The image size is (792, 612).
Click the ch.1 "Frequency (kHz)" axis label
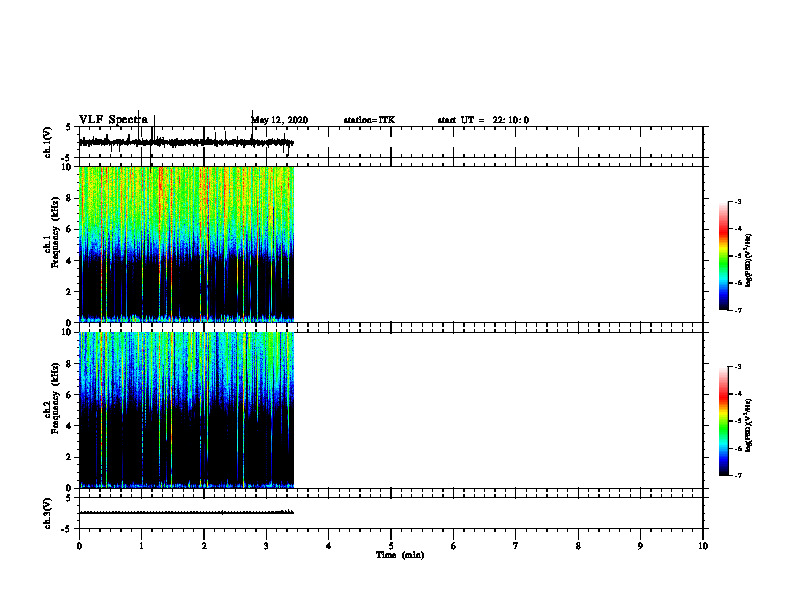[55, 232]
